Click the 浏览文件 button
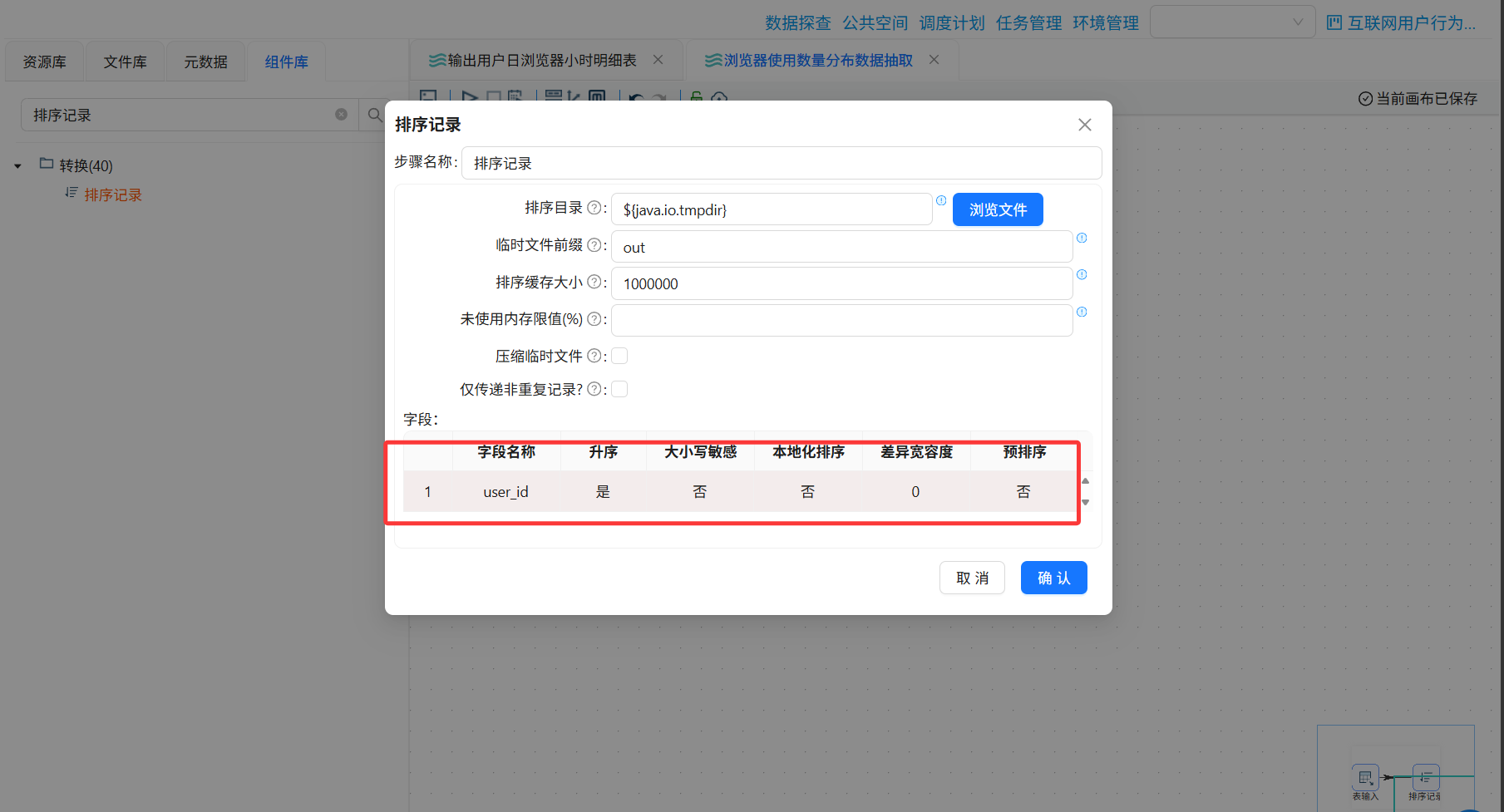The height and width of the screenshot is (812, 1504). [998, 209]
